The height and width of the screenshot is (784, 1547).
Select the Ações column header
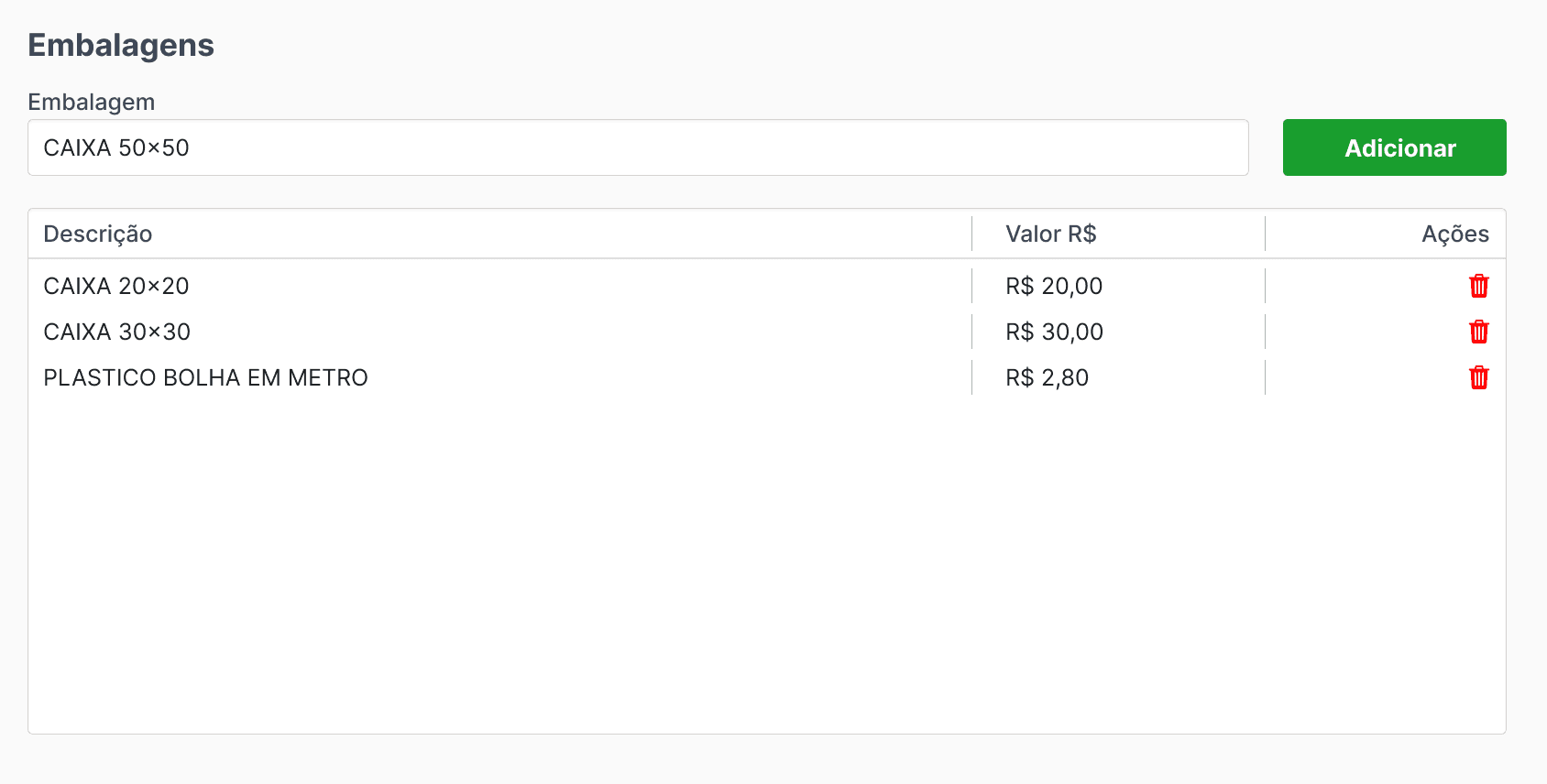pos(1455,234)
